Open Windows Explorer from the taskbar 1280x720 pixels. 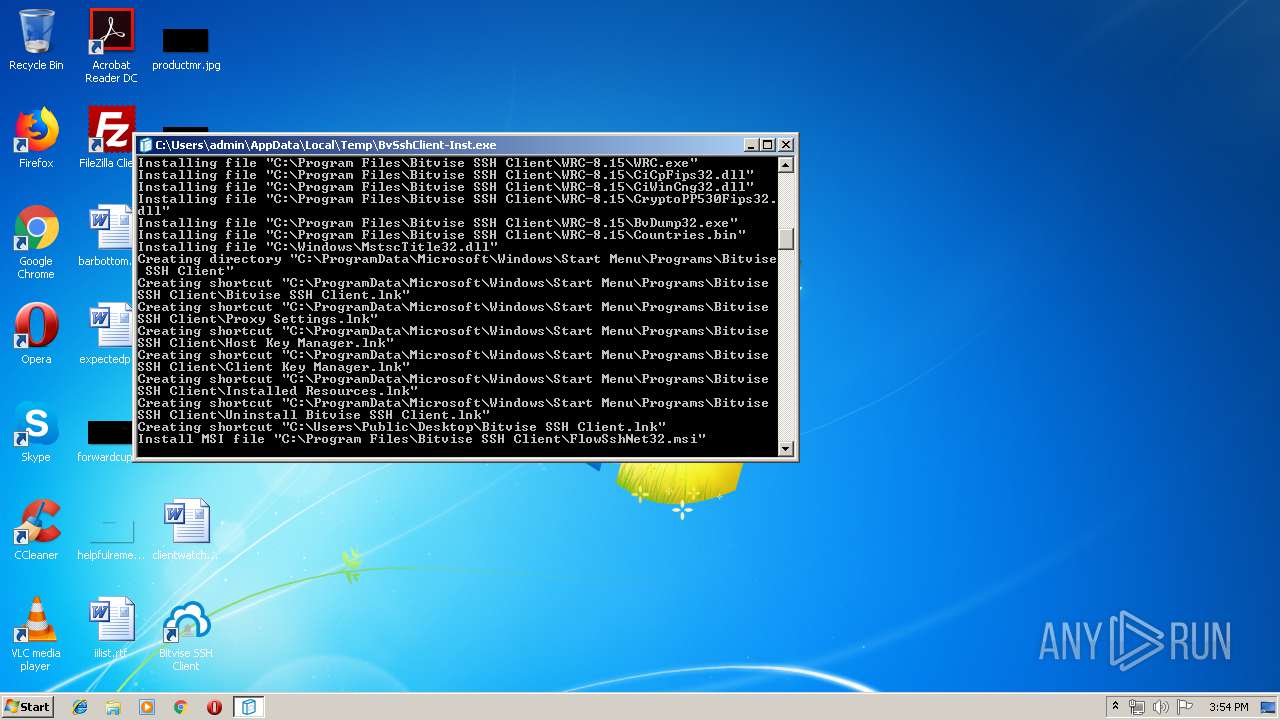pos(113,707)
